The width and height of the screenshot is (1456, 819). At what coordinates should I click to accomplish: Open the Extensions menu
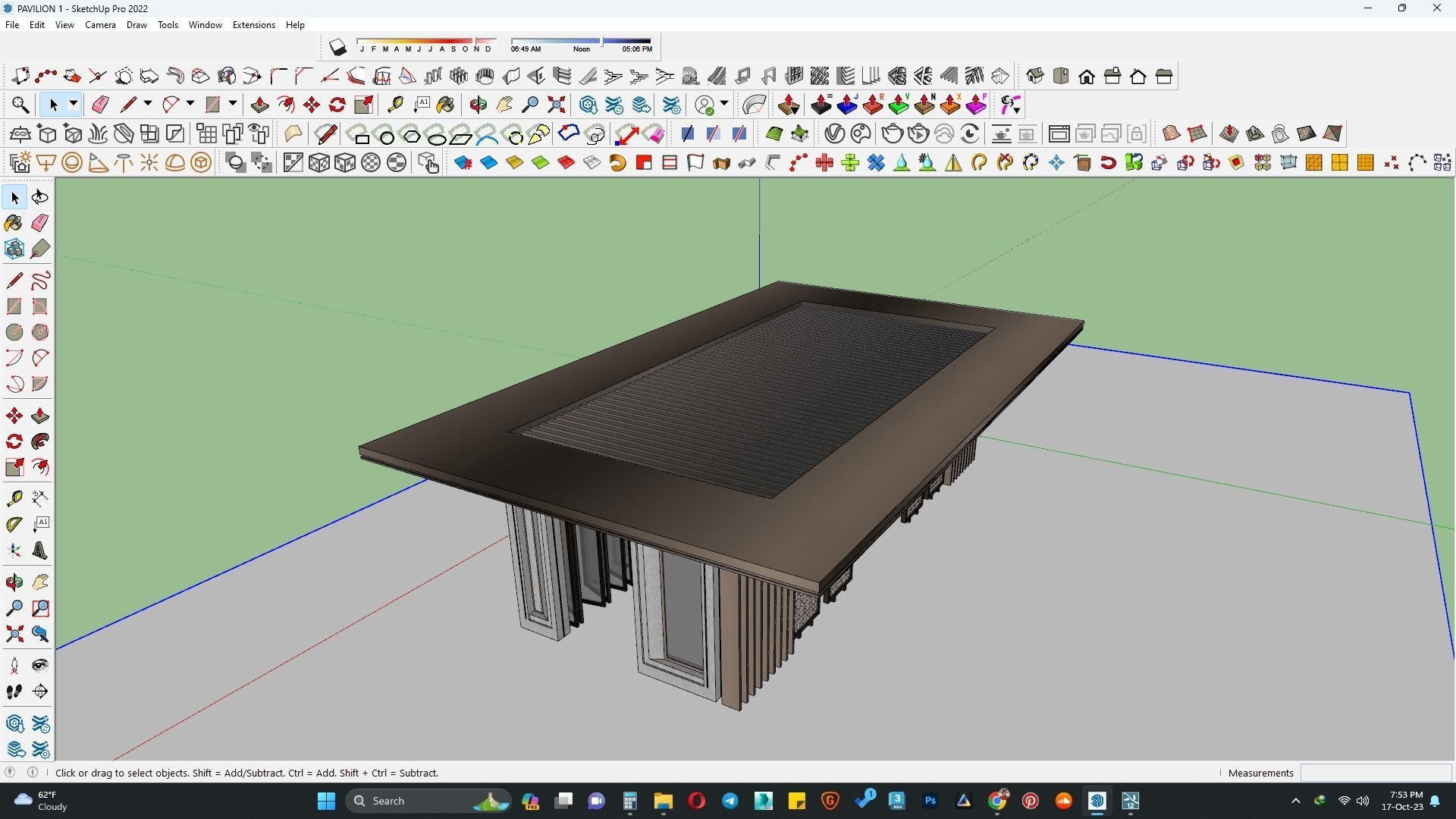253,25
